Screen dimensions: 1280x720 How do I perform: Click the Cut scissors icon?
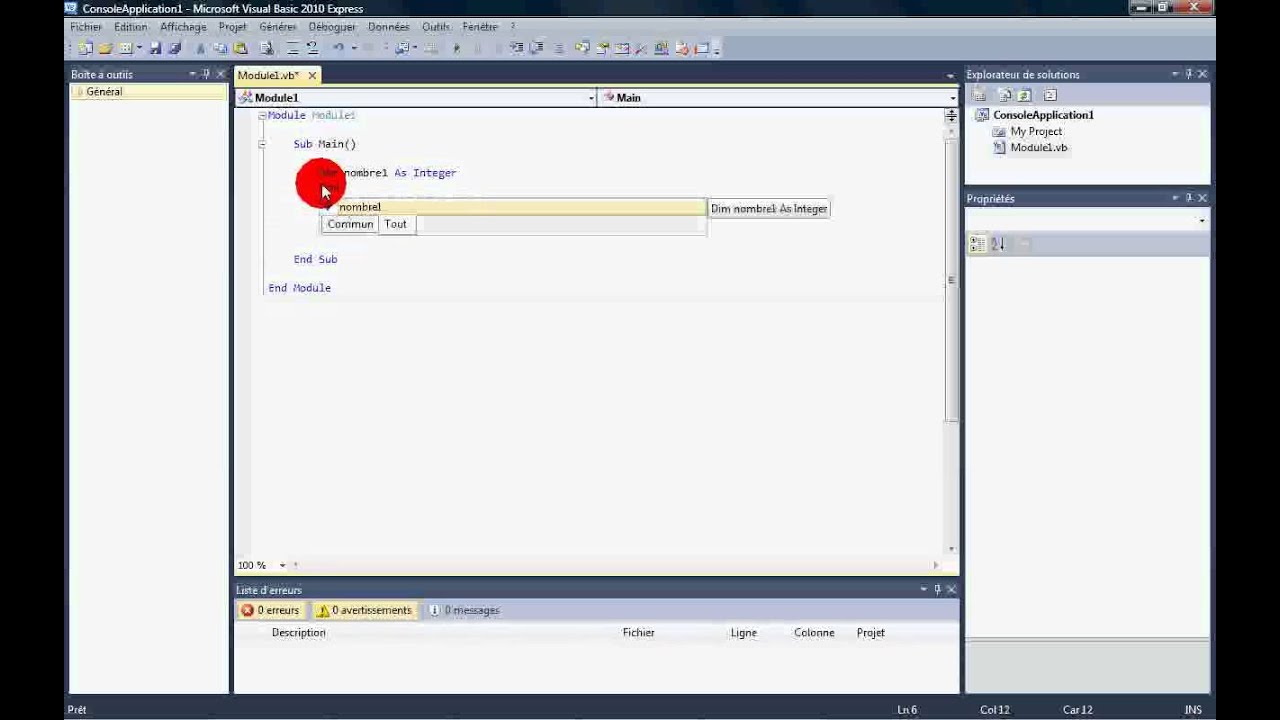(x=200, y=48)
